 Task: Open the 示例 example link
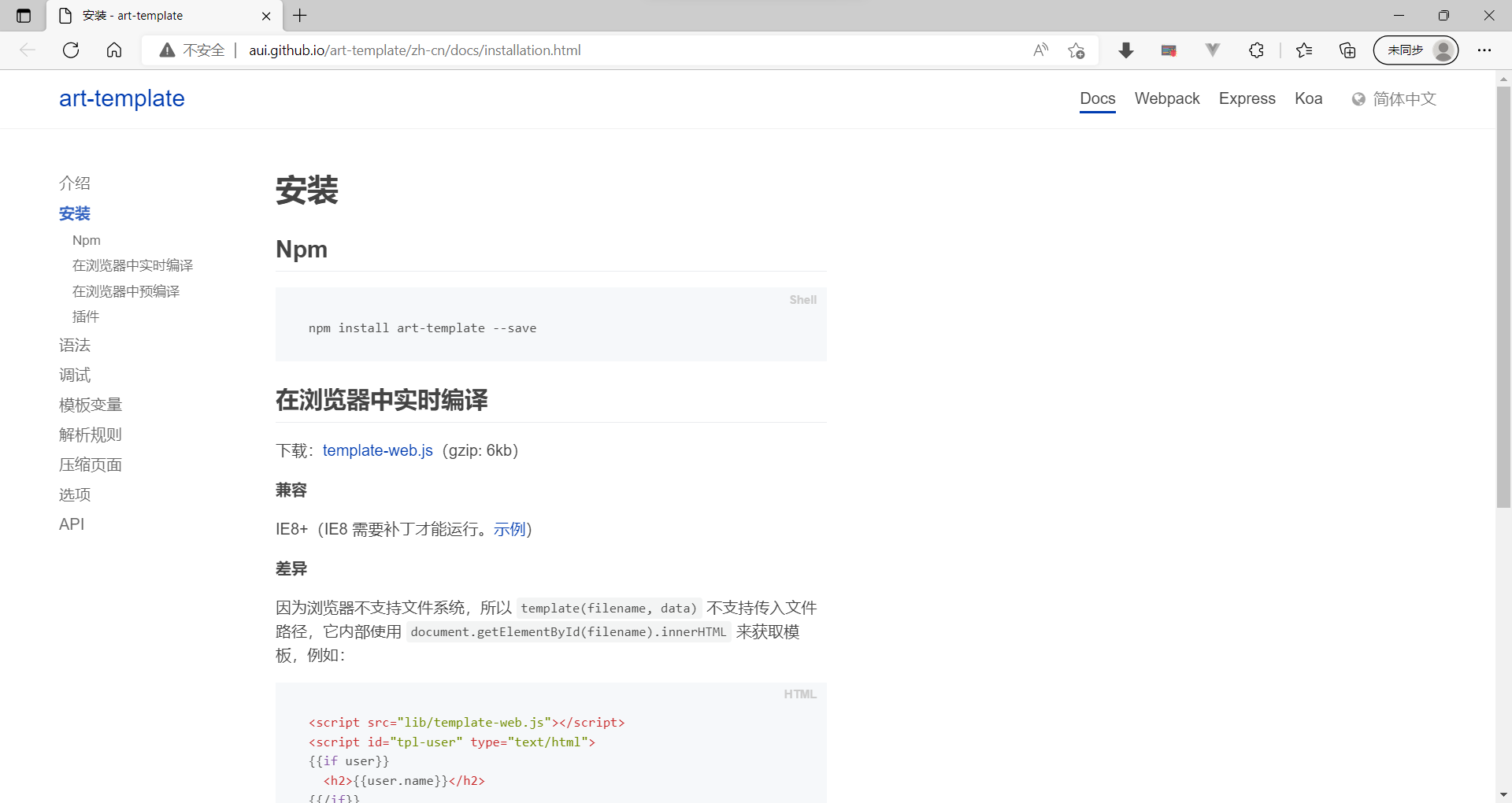[x=508, y=529]
